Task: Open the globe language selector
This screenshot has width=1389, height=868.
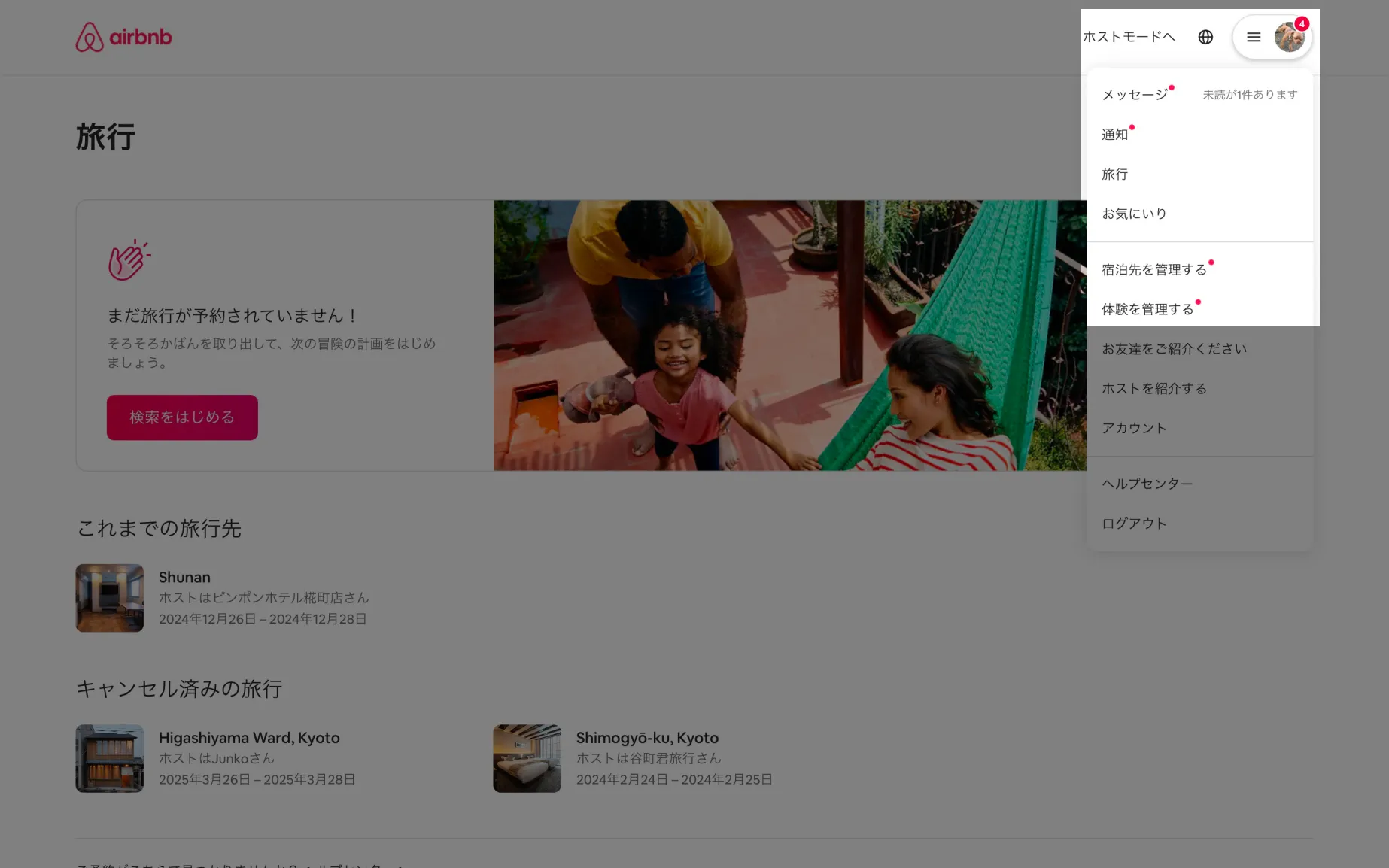Action: click(1205, 37)
